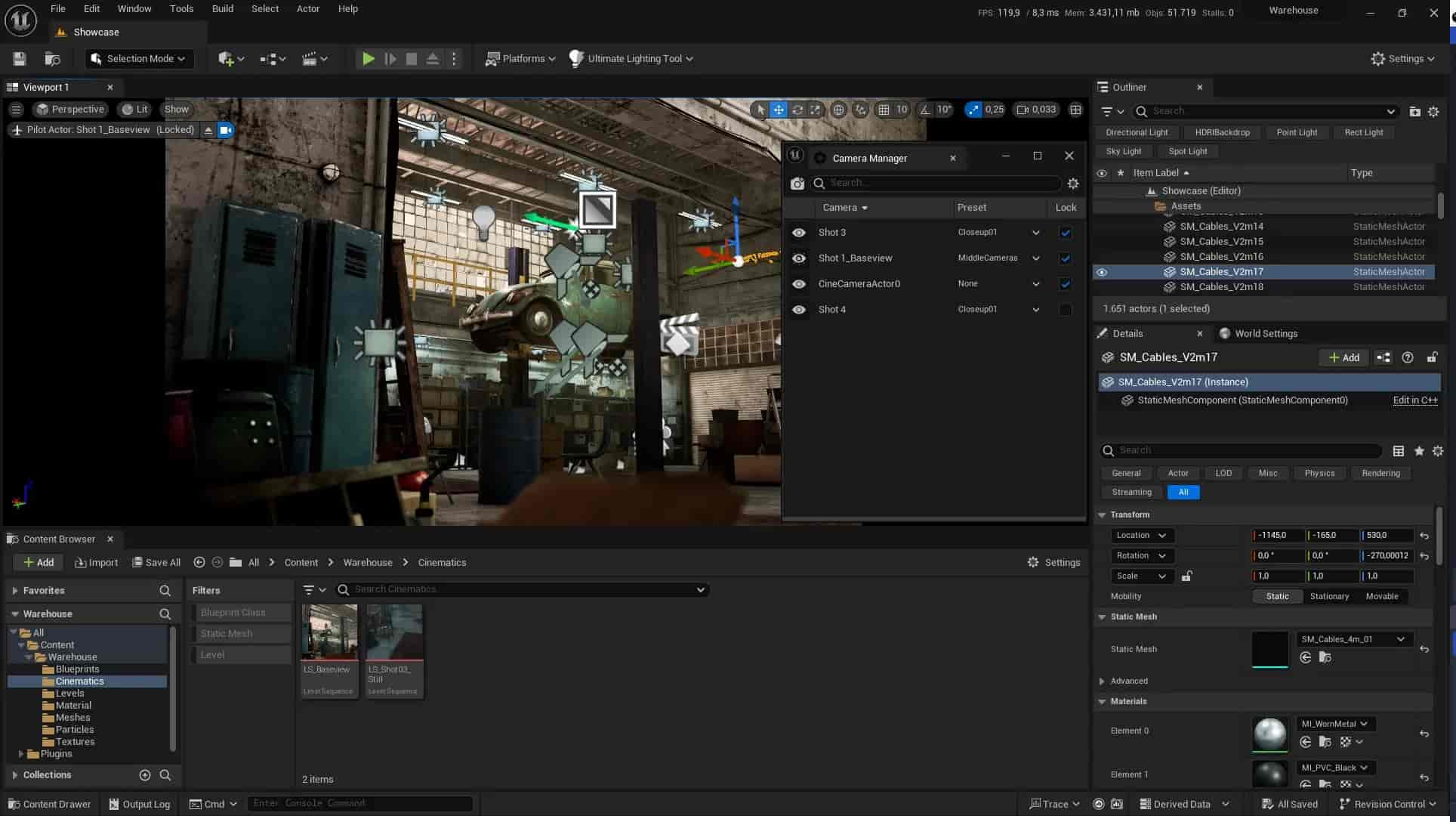Open the Build menu
This screenshot has height=822, width=1456.
pyautogui.click(x=222, y=9)
